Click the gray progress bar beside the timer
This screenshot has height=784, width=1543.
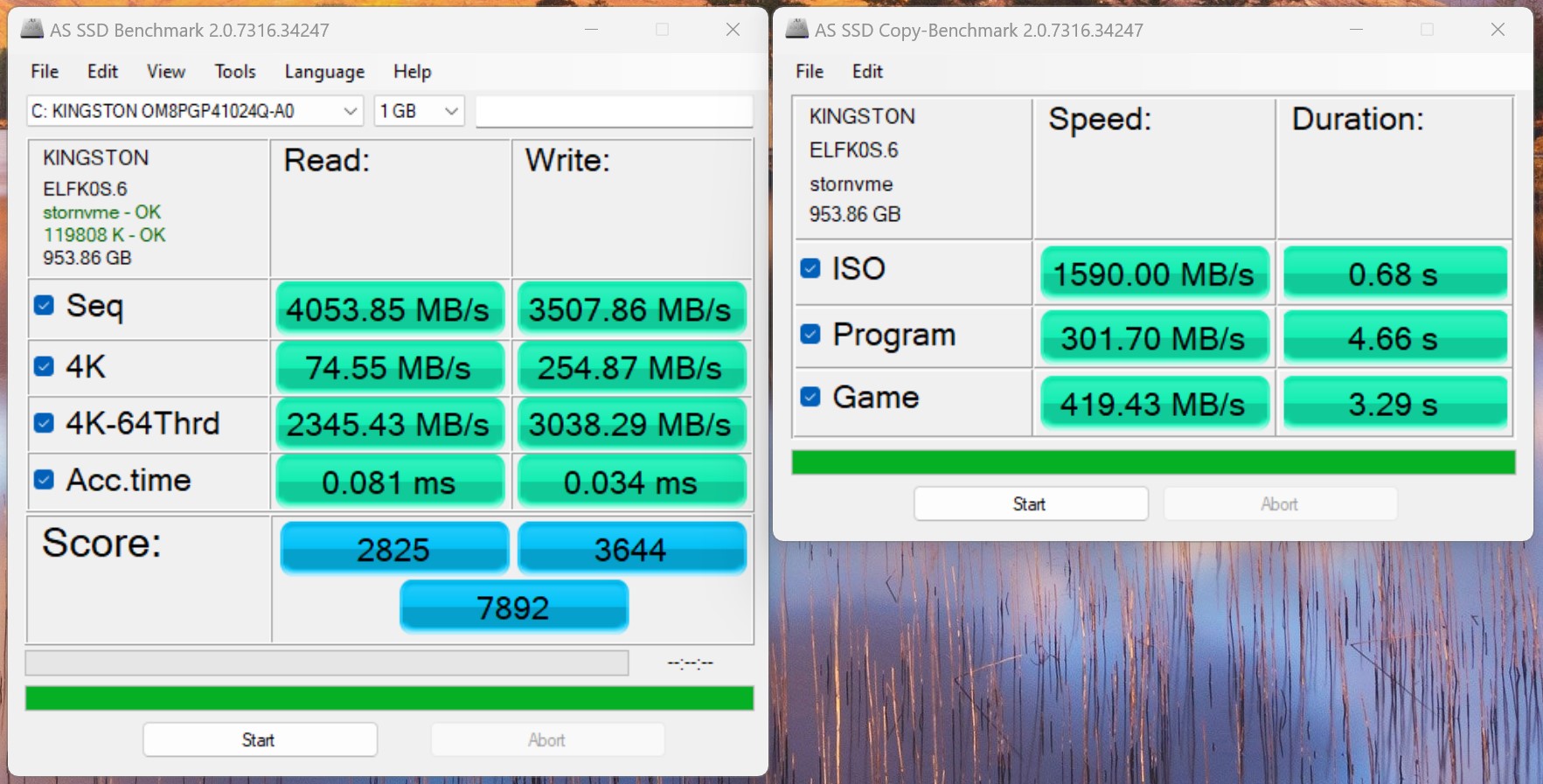point(327,663)
